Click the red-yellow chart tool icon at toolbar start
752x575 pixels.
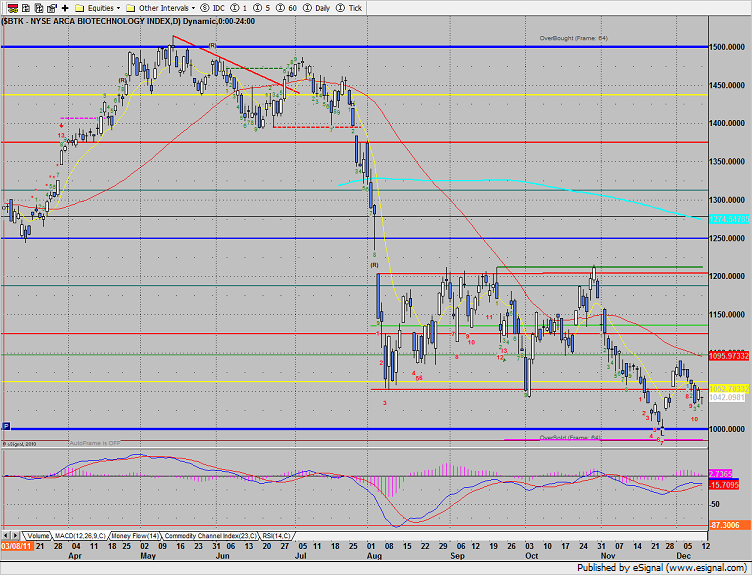tap(13, 8)
